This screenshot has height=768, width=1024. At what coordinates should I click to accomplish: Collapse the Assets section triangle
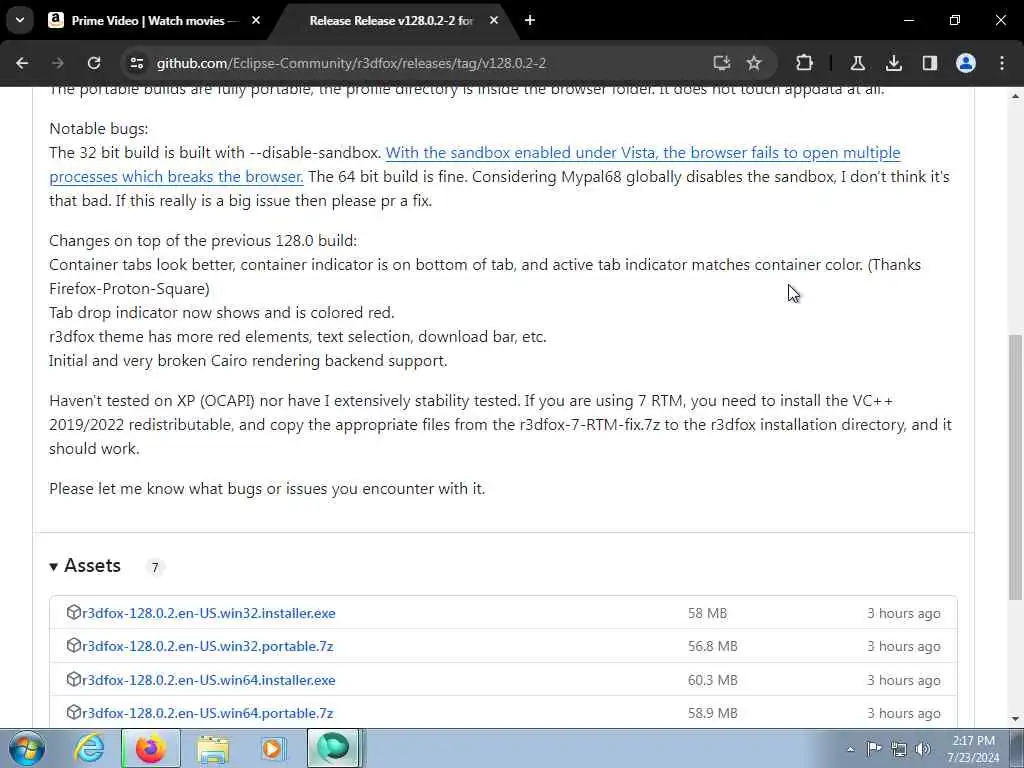click(54, 567)
